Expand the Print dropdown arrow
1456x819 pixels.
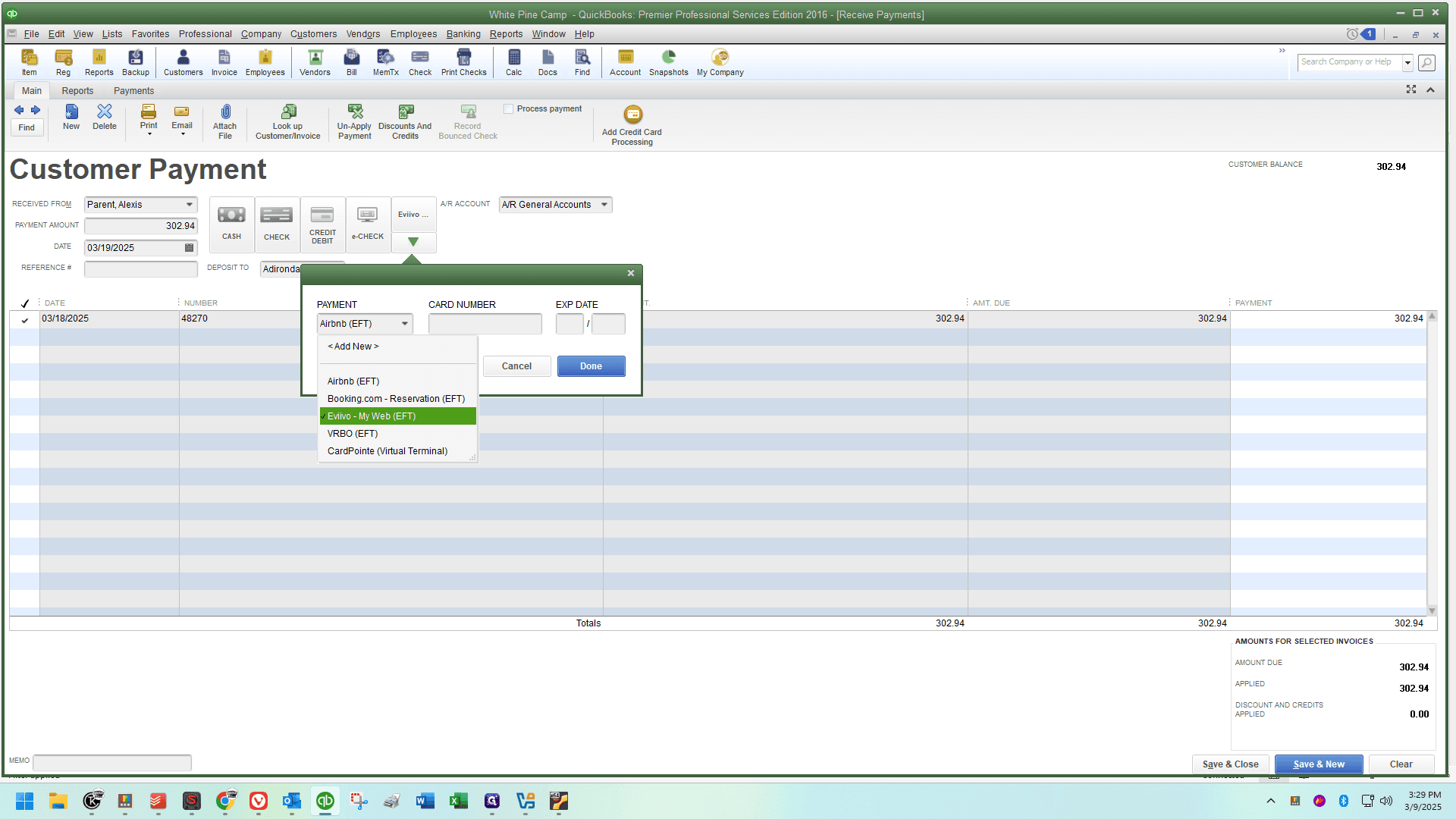(149, 134)
